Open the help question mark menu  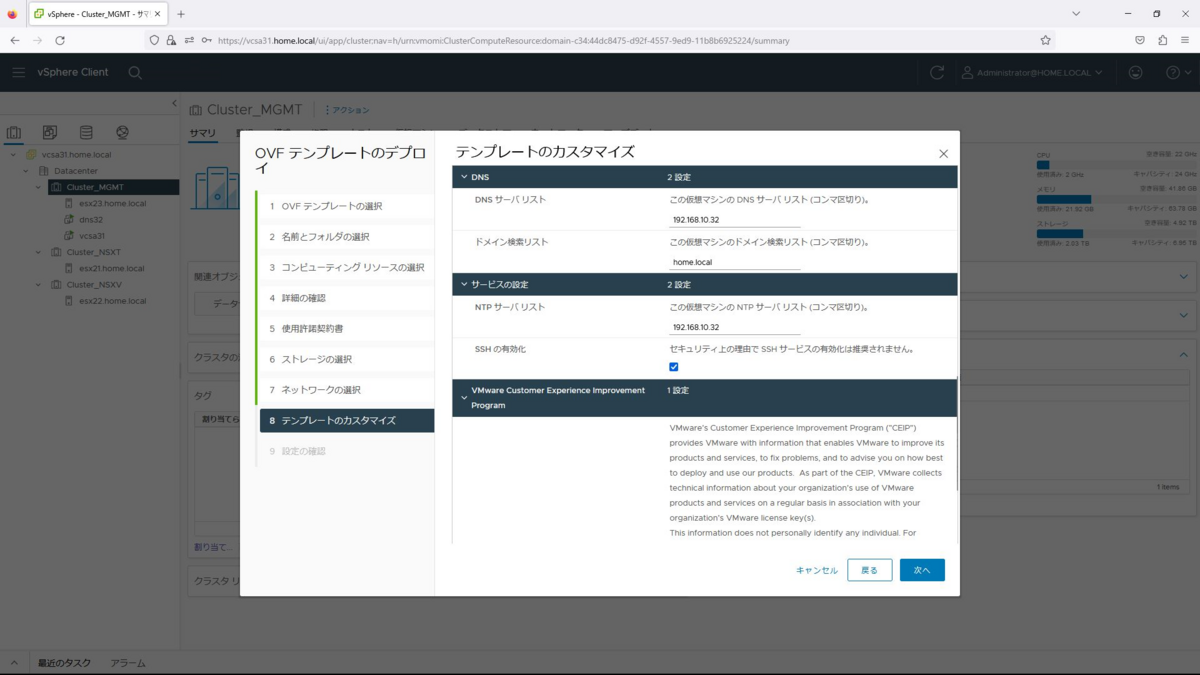pyautogui.click(x=1178, y=72)
